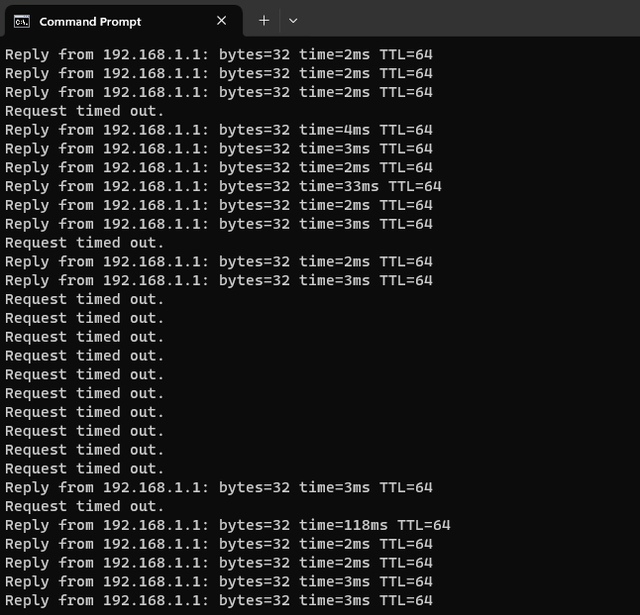This screenshot has width=640, height=615.
Task: Click the reply line showing time=33ms
Action: pos(223,186)
